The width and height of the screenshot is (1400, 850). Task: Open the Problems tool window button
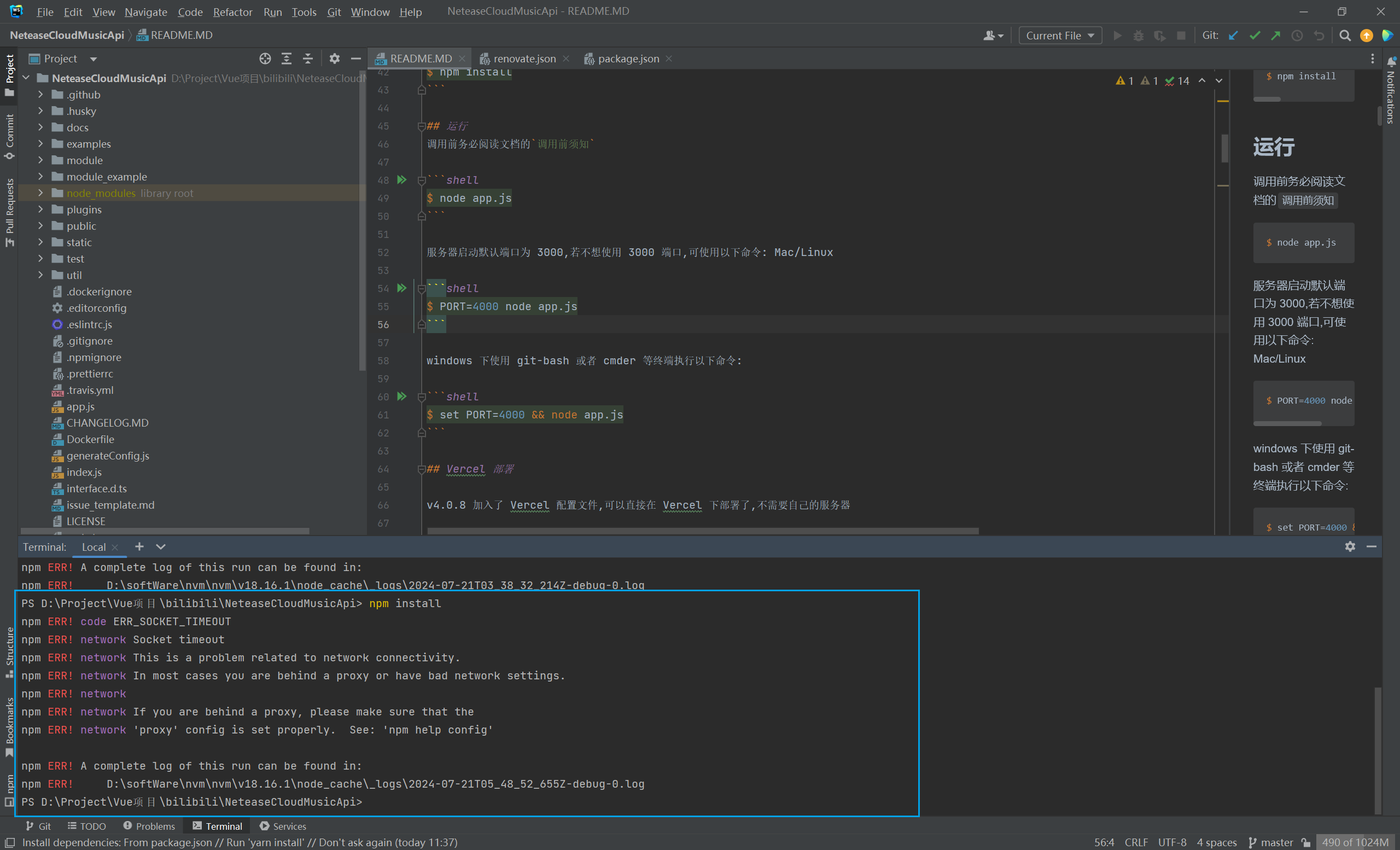pos(149,825)
